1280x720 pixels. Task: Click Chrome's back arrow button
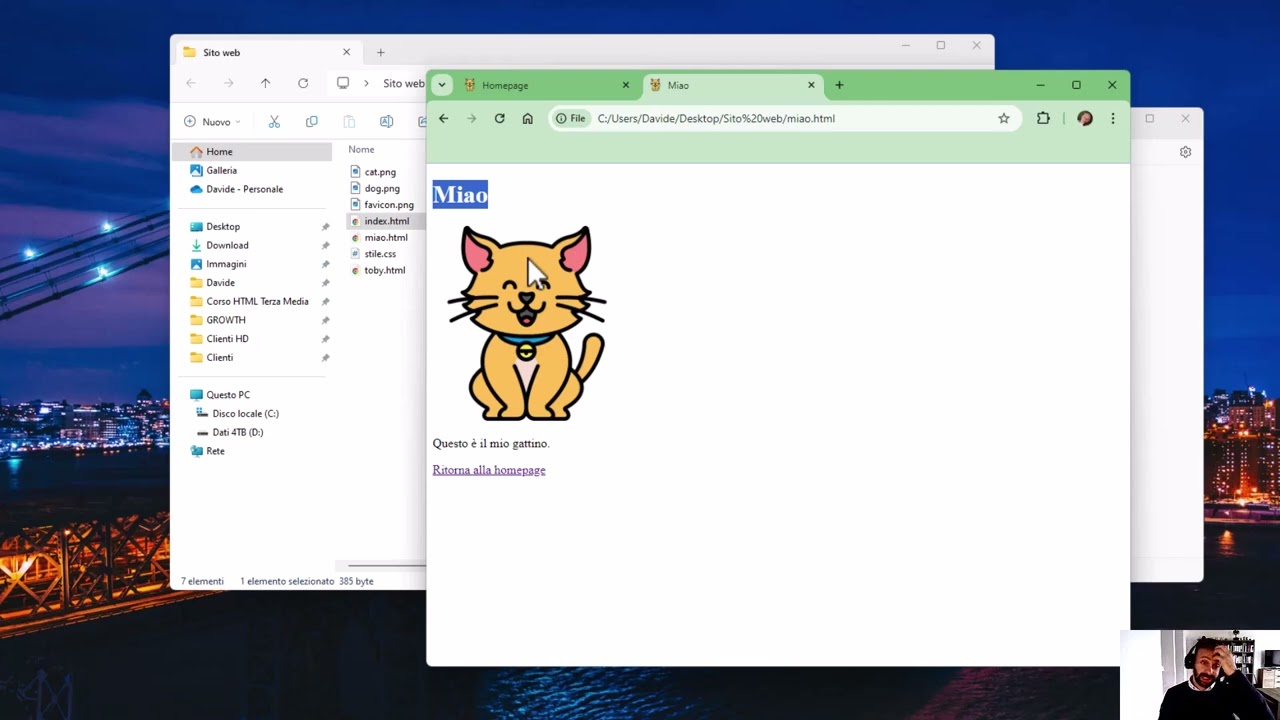[x=443, y=118]
